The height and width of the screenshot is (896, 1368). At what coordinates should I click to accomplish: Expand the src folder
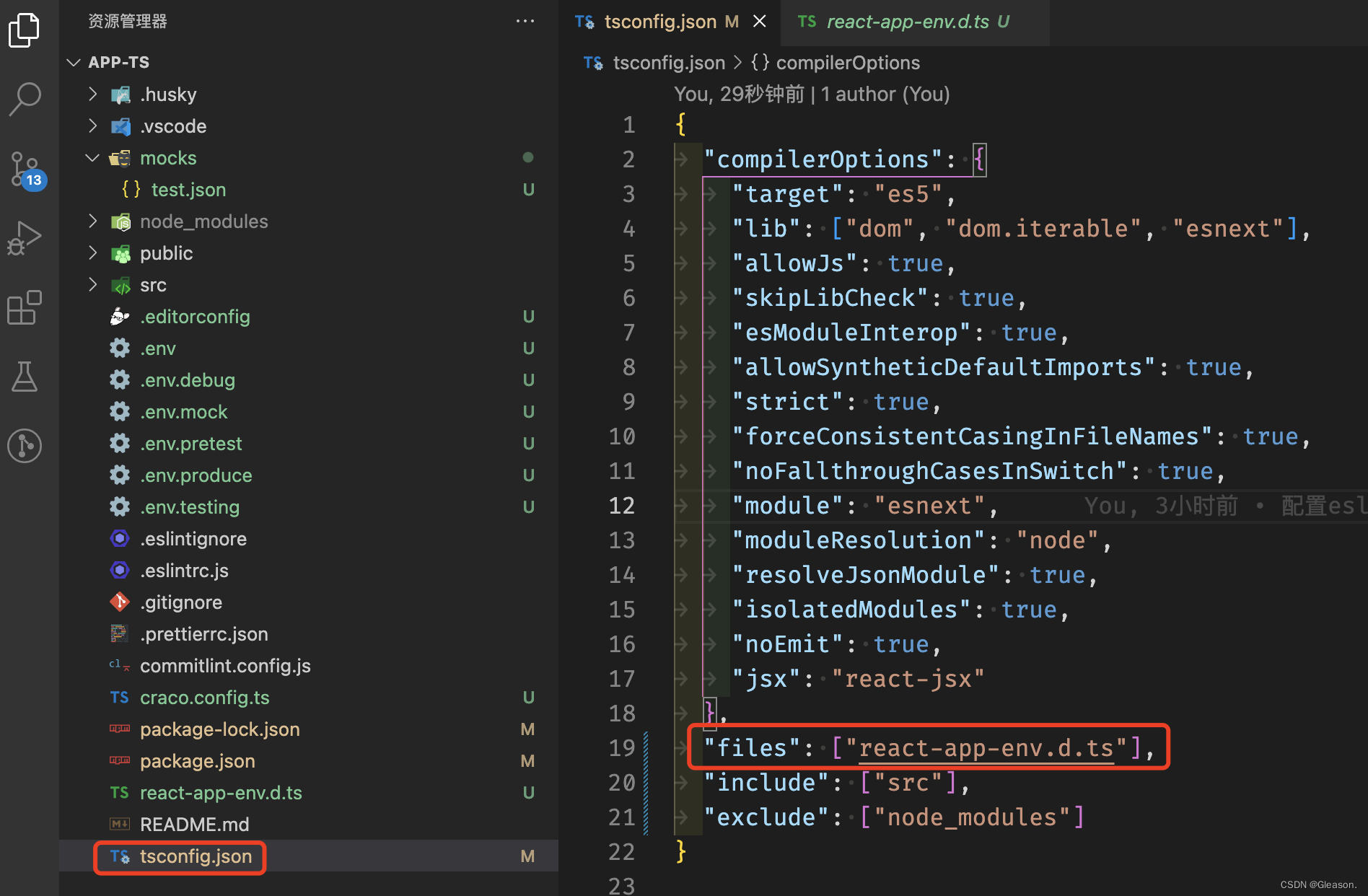coord(92,284)
